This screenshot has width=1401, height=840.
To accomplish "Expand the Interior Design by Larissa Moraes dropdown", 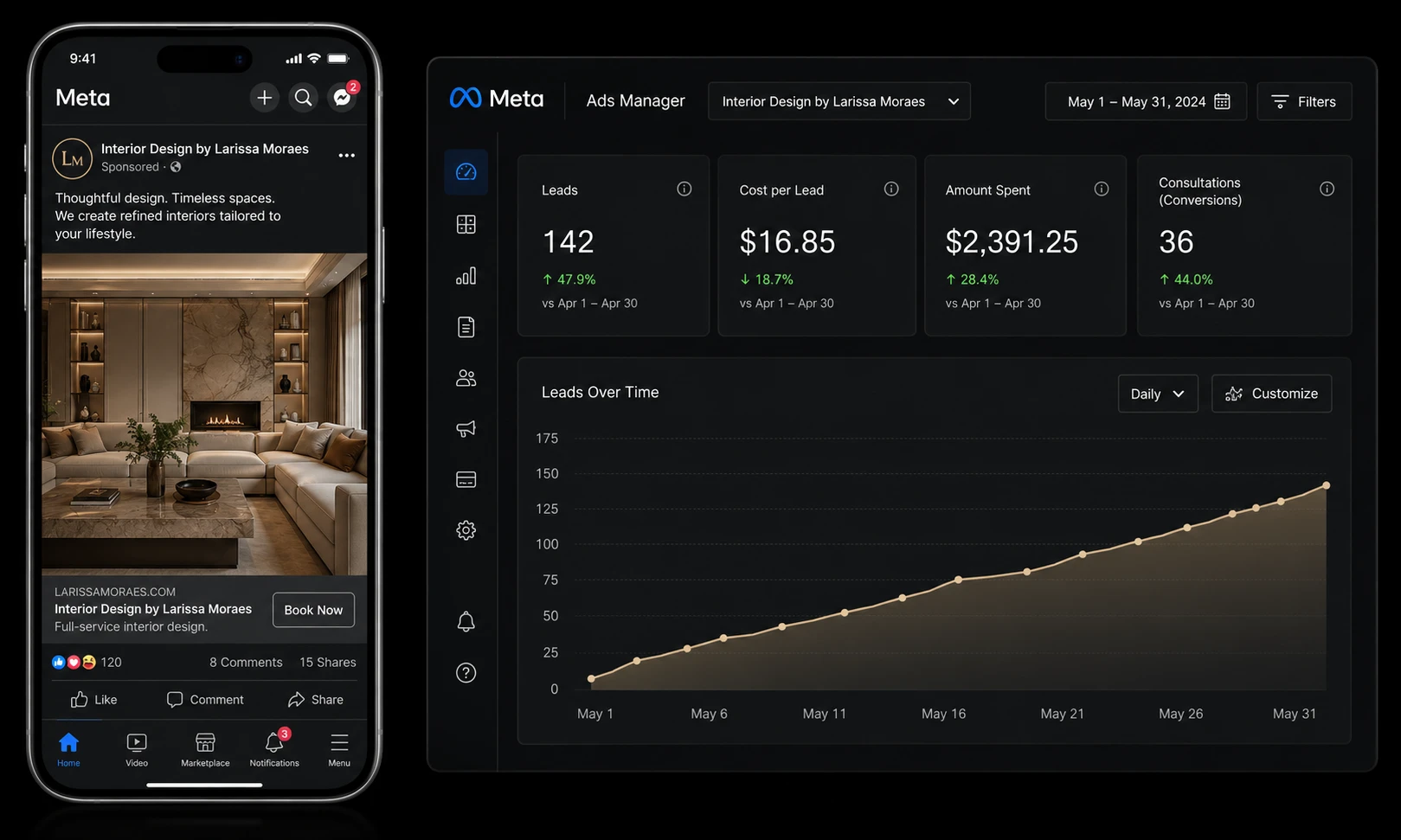I will click(839, 101).
